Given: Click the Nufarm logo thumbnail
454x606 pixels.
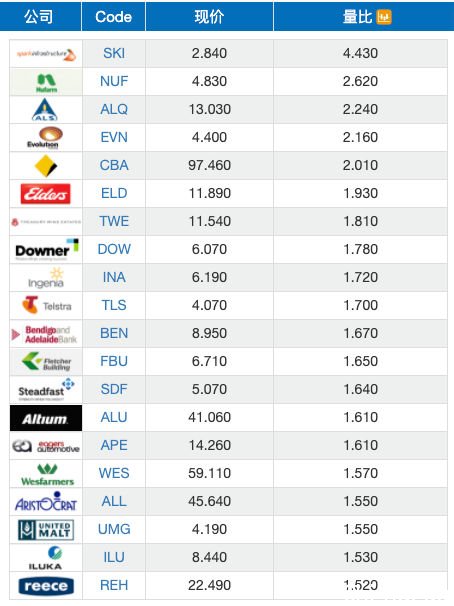Looking at the screenshot, I should point(46,83).
